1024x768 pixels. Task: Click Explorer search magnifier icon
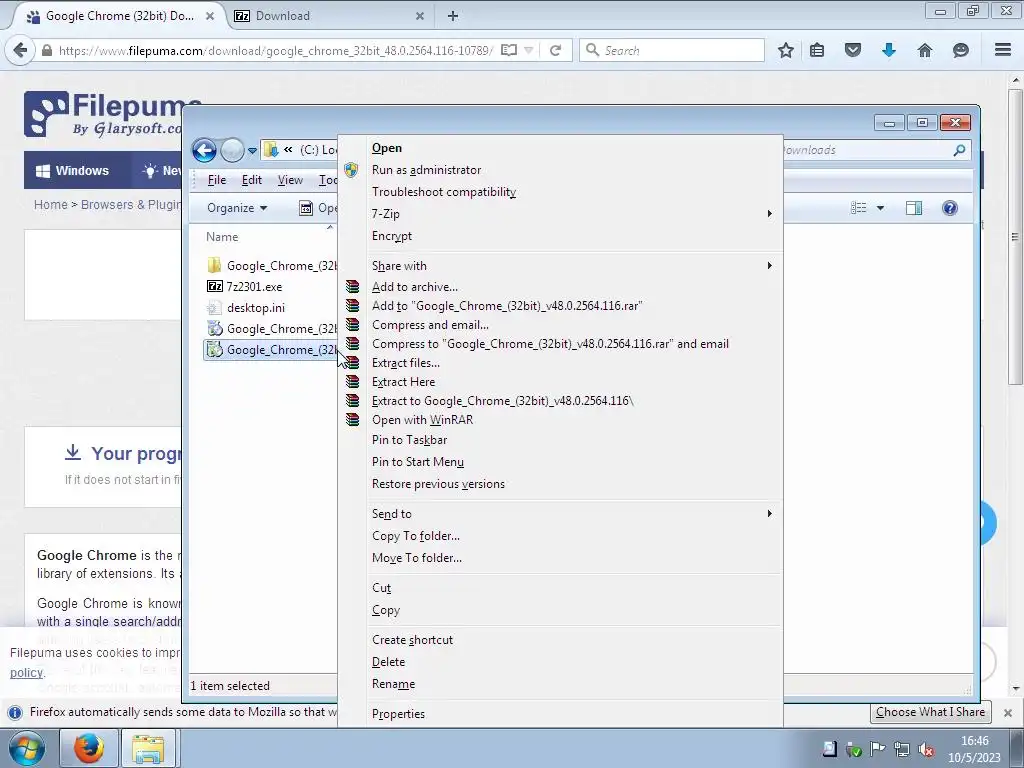(959, 150)
